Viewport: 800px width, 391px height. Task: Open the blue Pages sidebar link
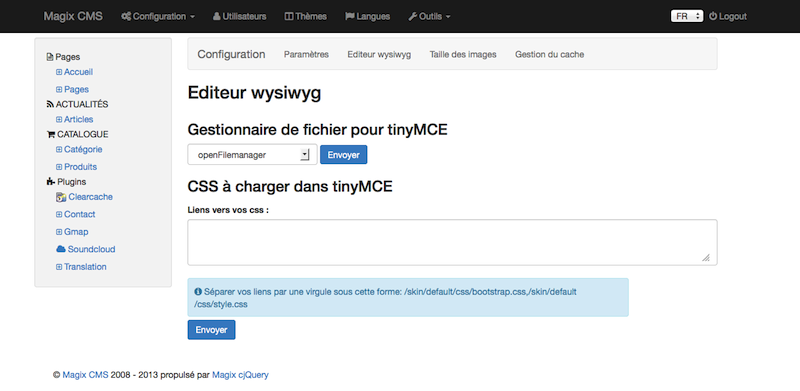[x=77, y=89]
